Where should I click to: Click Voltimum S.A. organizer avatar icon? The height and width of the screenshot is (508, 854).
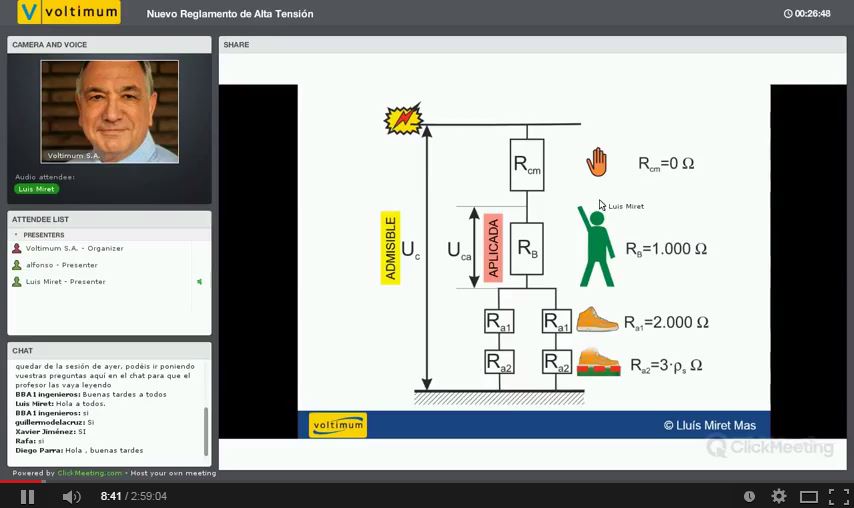coord(17,248)
